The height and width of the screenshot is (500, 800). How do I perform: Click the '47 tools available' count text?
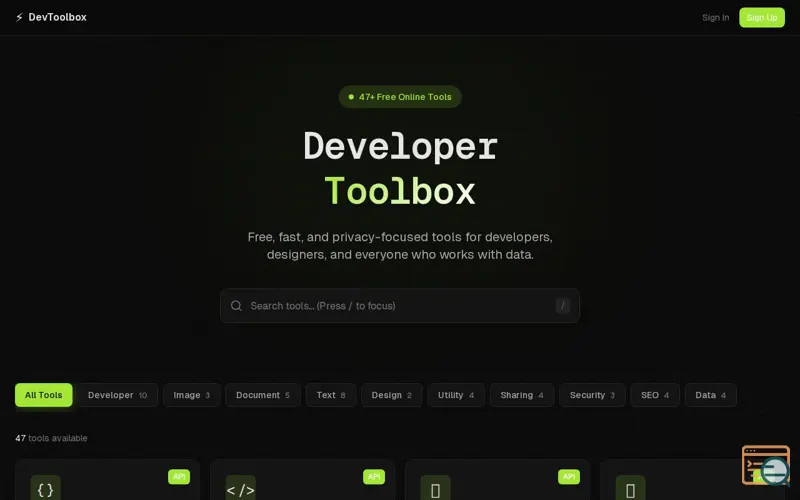(x=51, y=438)
